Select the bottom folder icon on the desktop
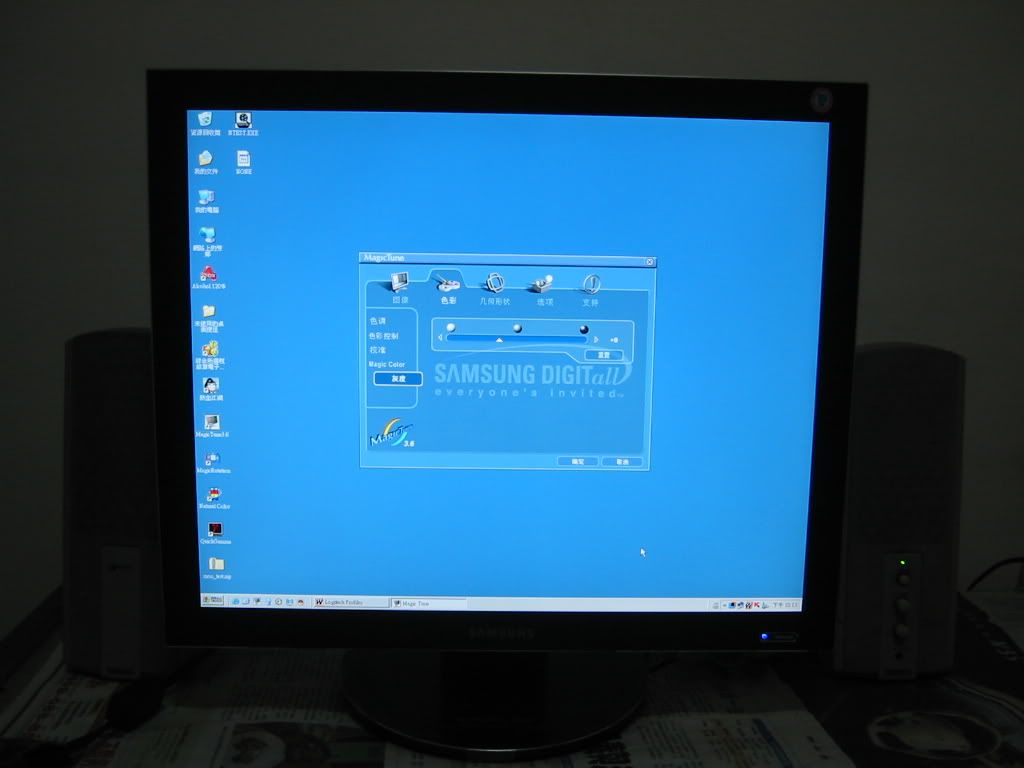1024x768 pixels. point(217,568)
